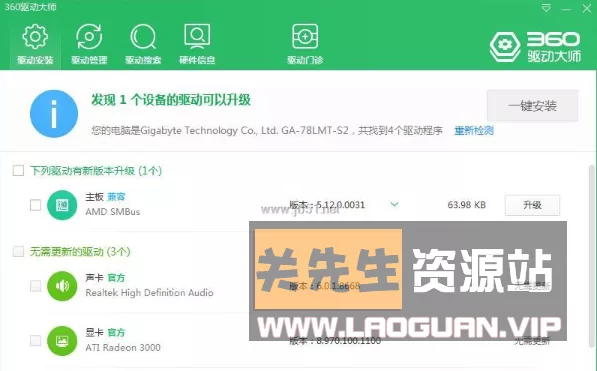Click the 重新检测 link
The image size is (597, 371).
pos(474,131)
